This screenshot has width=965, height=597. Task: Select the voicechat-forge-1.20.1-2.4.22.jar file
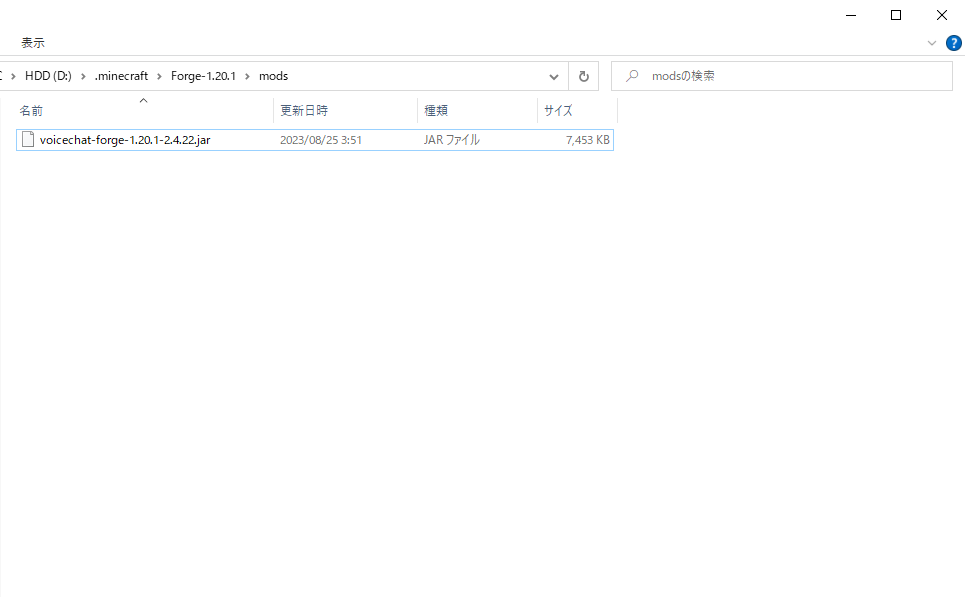point(125,140)
